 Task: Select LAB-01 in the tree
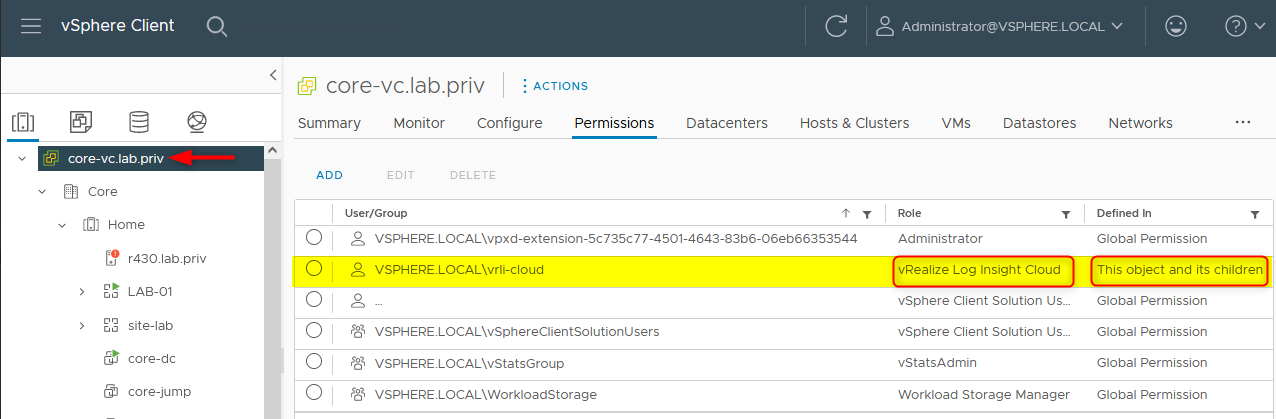(x=151, y=292)
